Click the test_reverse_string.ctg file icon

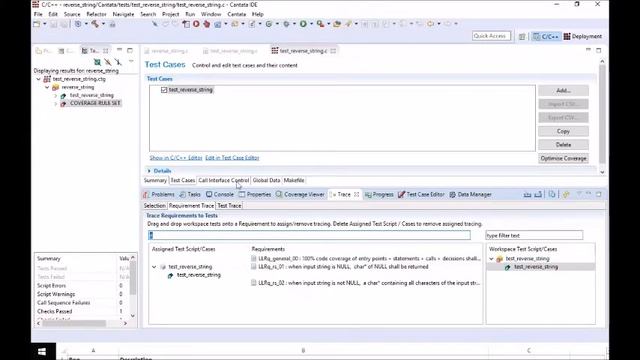coord(47,79)
